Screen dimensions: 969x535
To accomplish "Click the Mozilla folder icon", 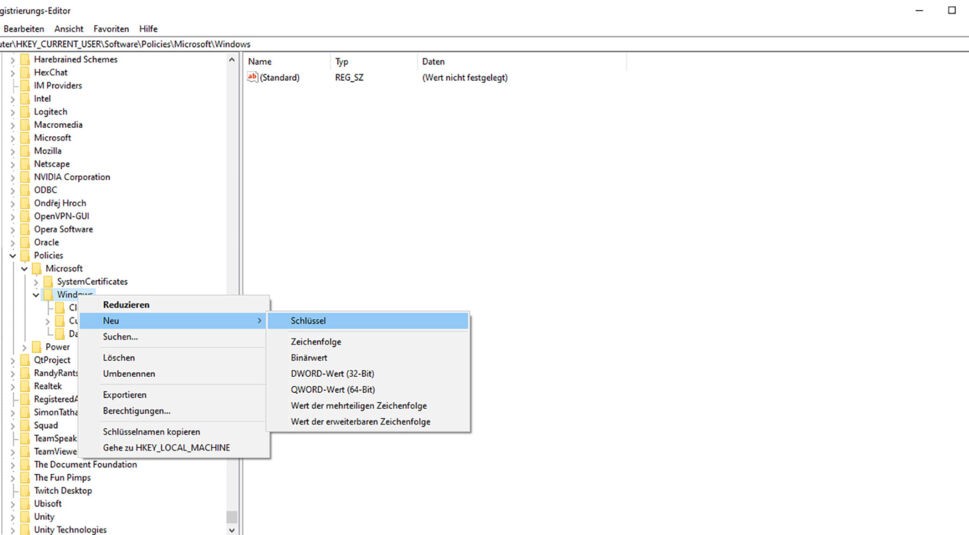I will [x=25, y=151].
